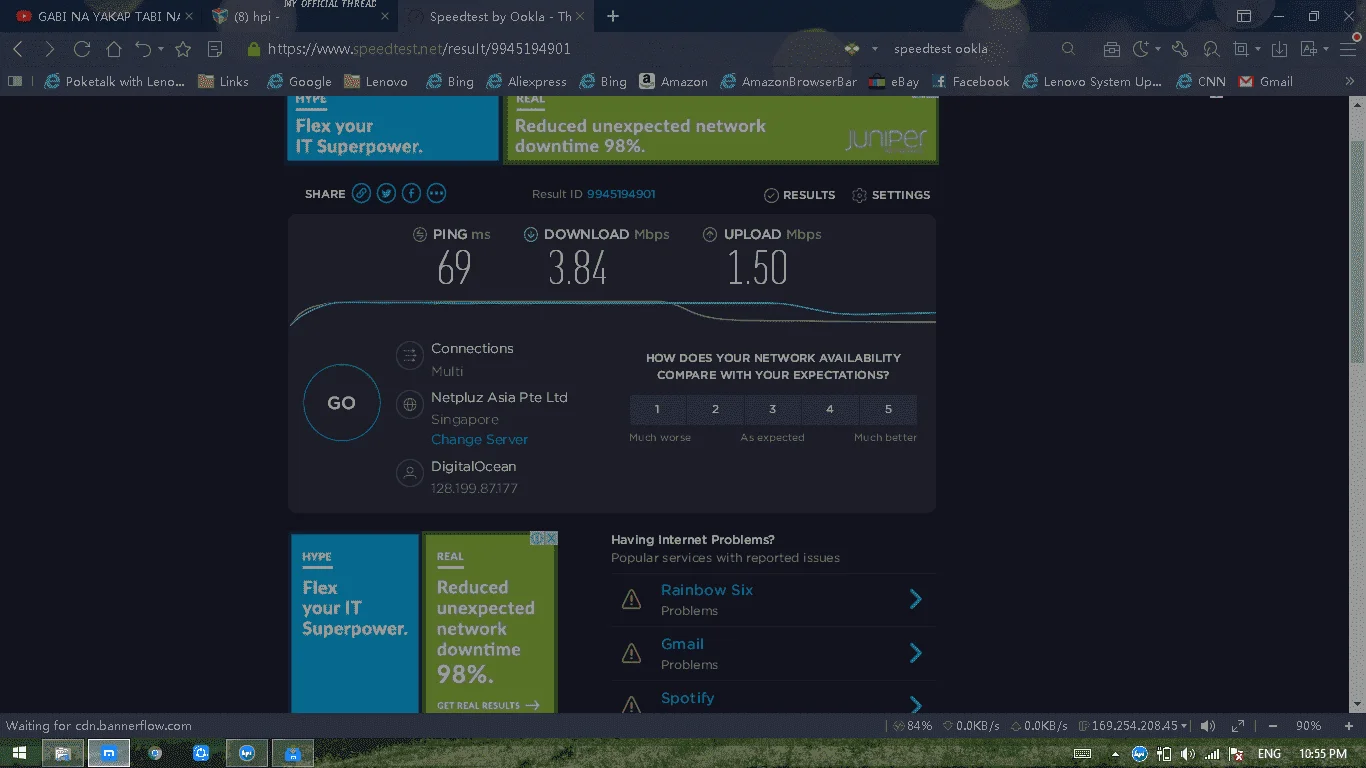
Task: Click the Aliexpress bookmark
Action: point(526,82)
